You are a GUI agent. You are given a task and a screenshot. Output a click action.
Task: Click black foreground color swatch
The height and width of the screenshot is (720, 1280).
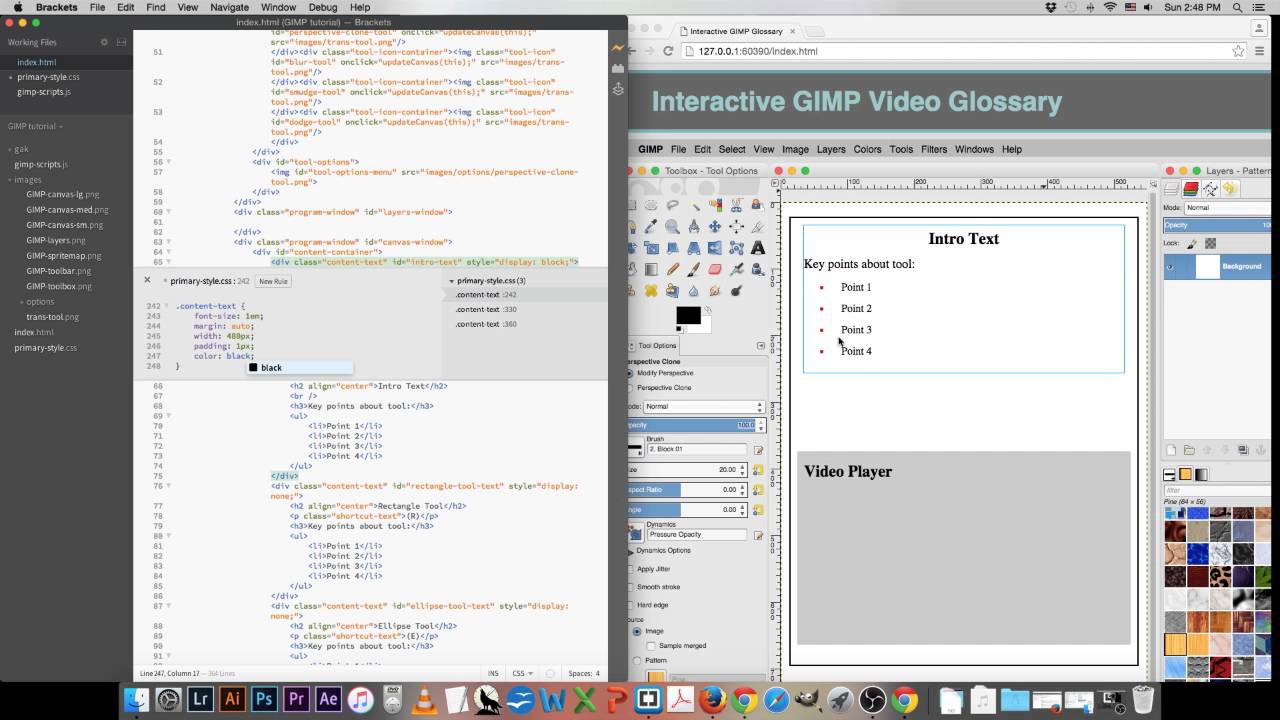click(x=688, y=315)
